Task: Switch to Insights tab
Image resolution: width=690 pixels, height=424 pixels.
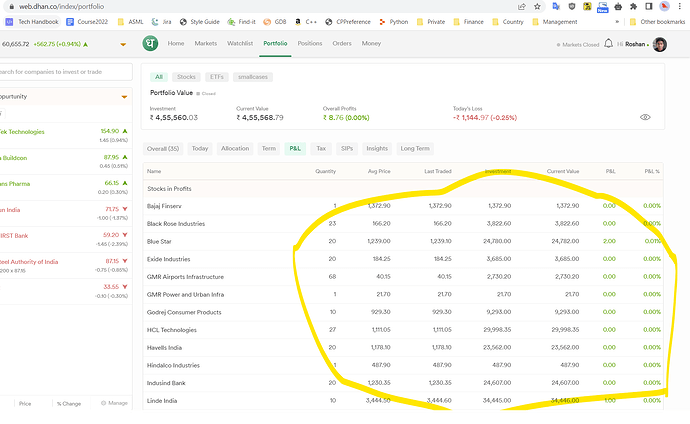Action: [x=377, y=149]
